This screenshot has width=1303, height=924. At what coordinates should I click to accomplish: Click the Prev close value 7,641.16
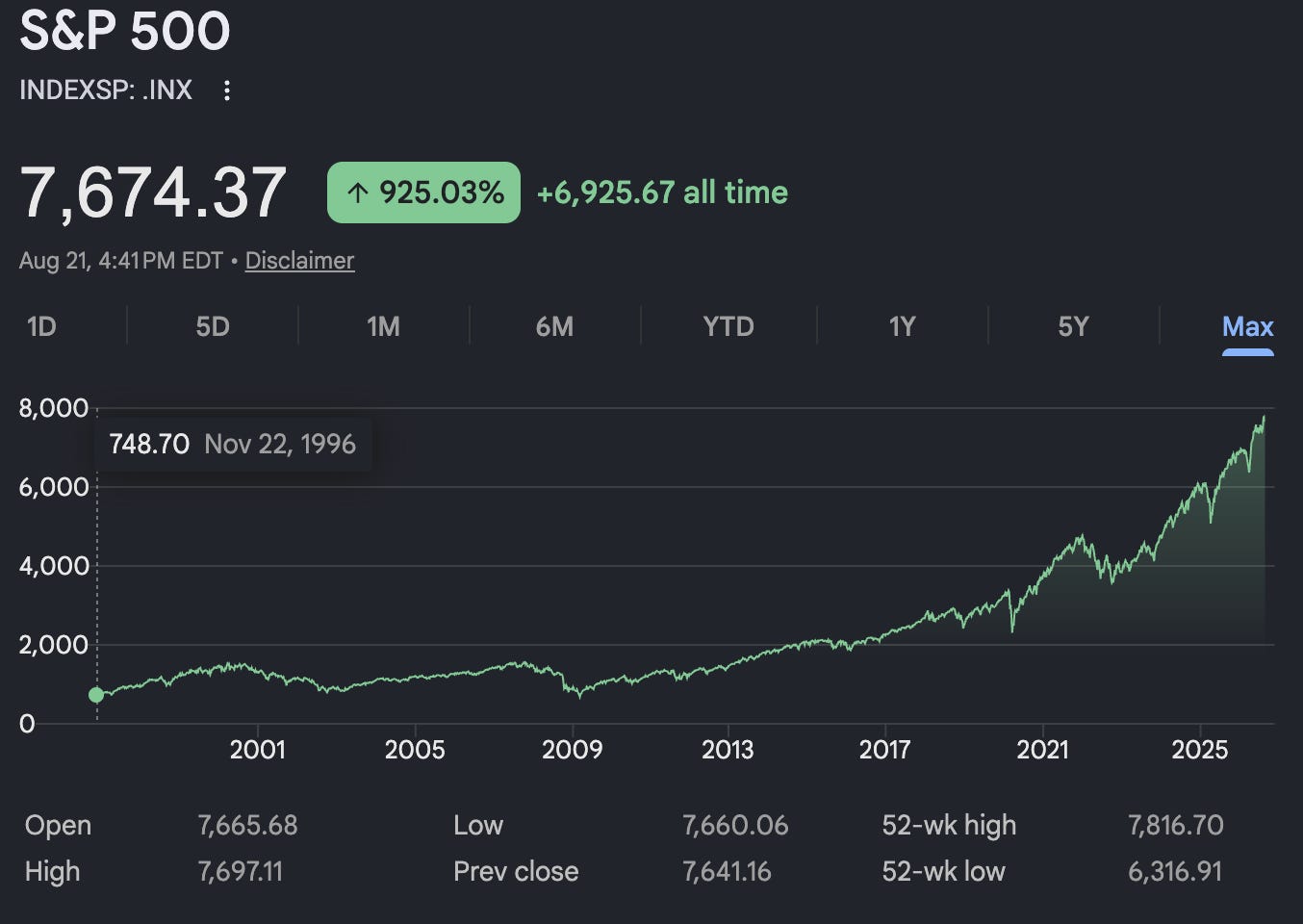(727, 872)
